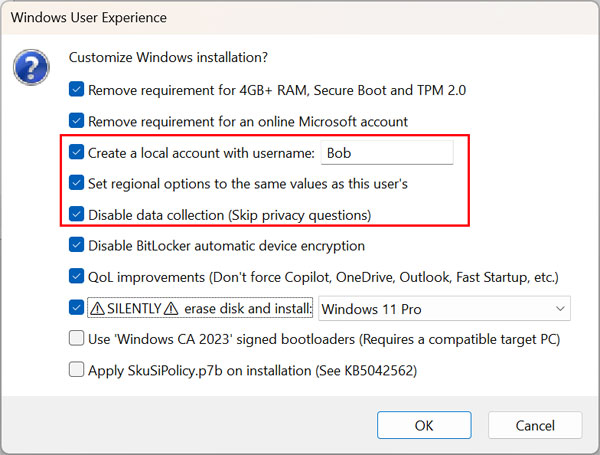Cancel the Windows customization dialog
Screen dimensions: 600x455
click(x=535, y=425)
